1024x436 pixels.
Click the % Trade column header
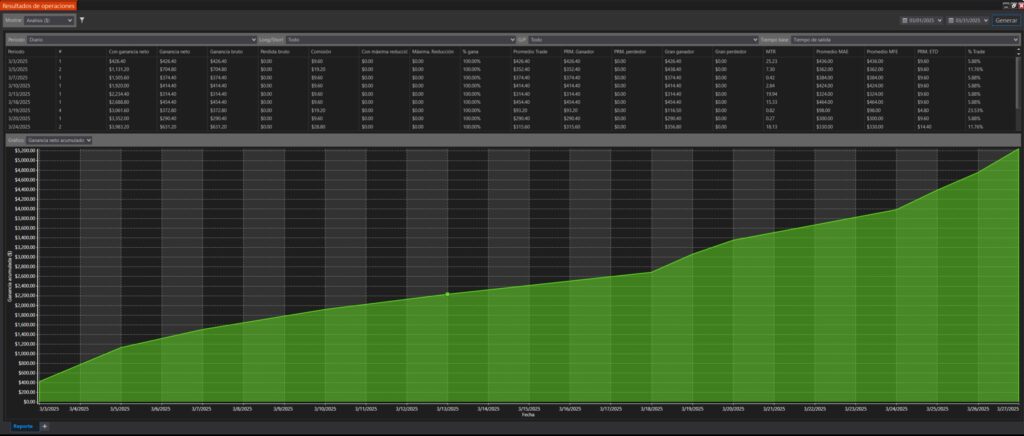coord(977,51)
